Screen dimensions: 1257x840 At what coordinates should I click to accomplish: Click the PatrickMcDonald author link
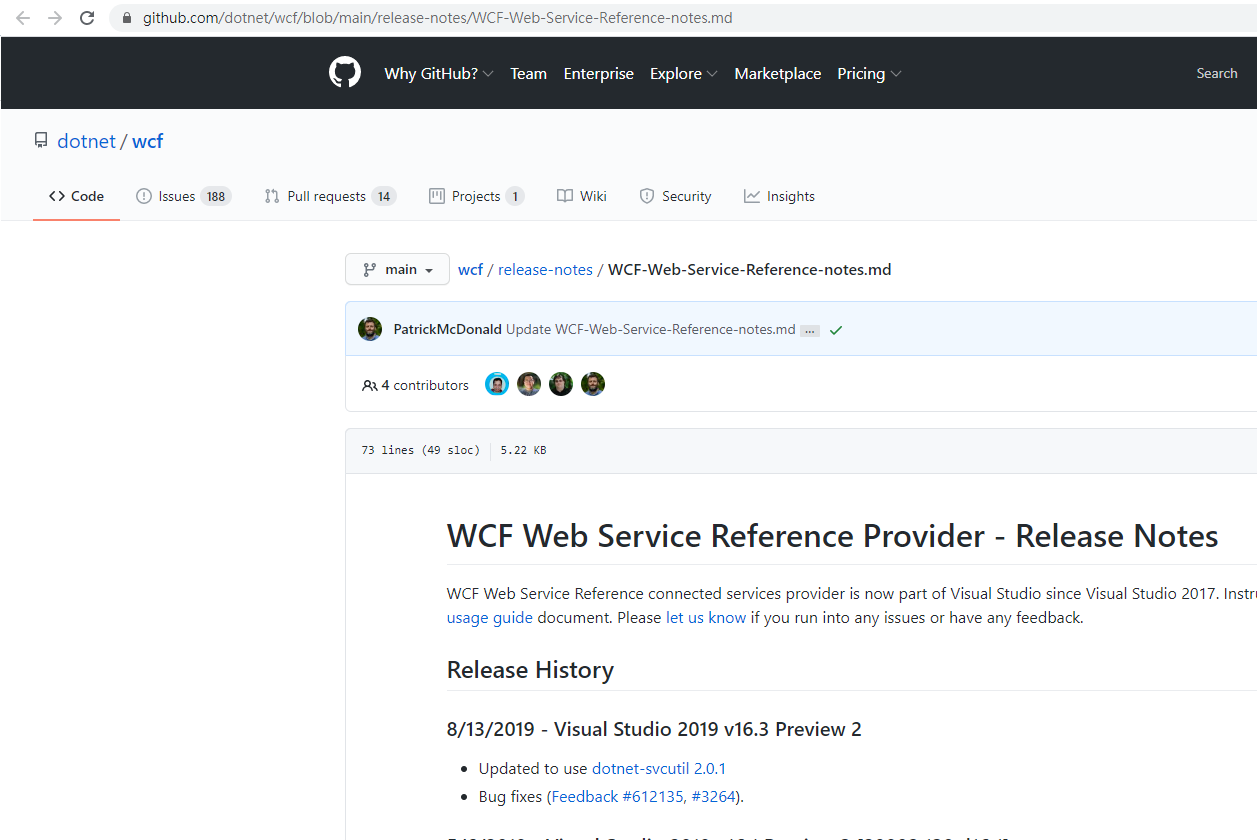[x=448, y=329]
